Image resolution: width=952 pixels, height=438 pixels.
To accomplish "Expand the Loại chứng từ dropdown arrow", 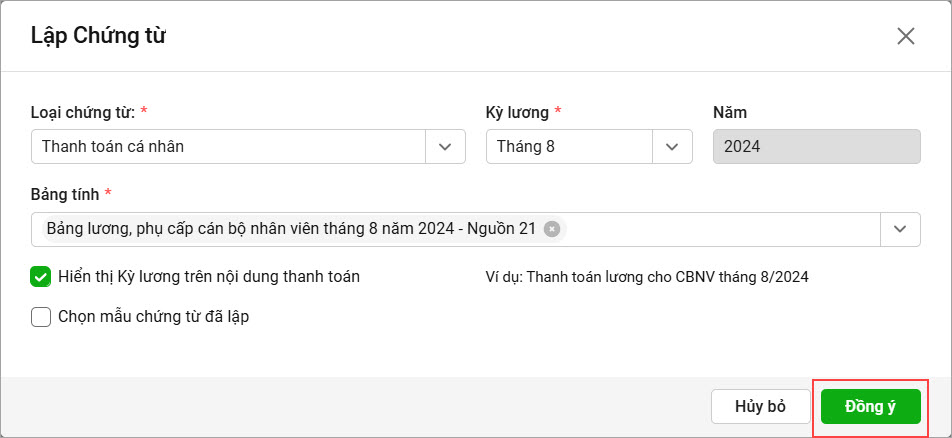I will 445,146.
